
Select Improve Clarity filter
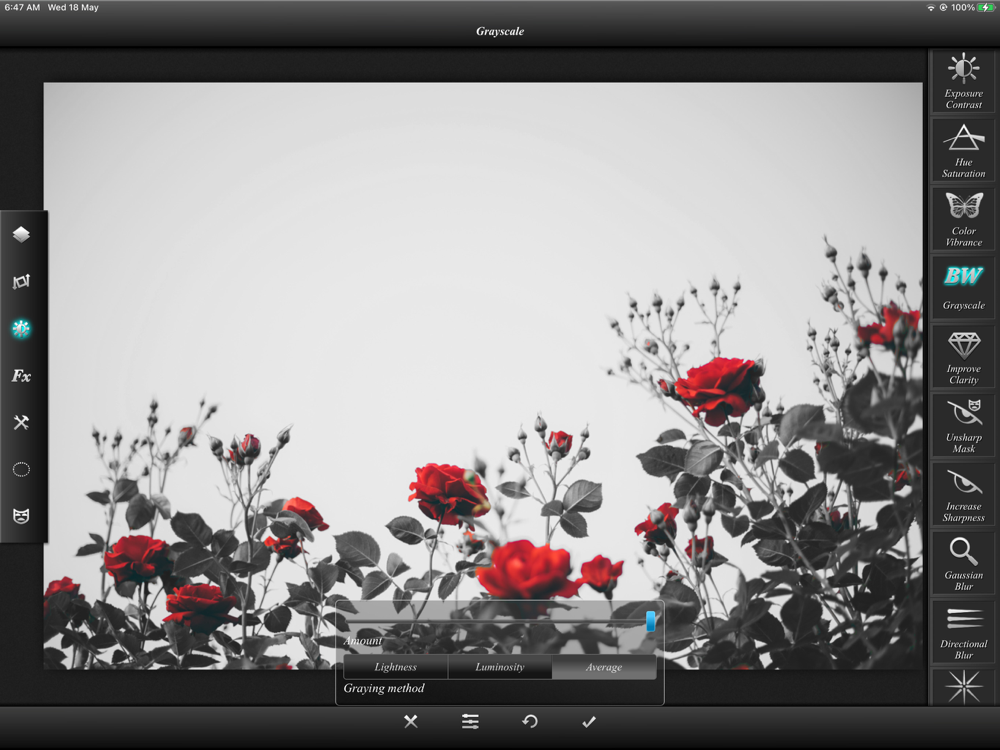coord(963,357)
